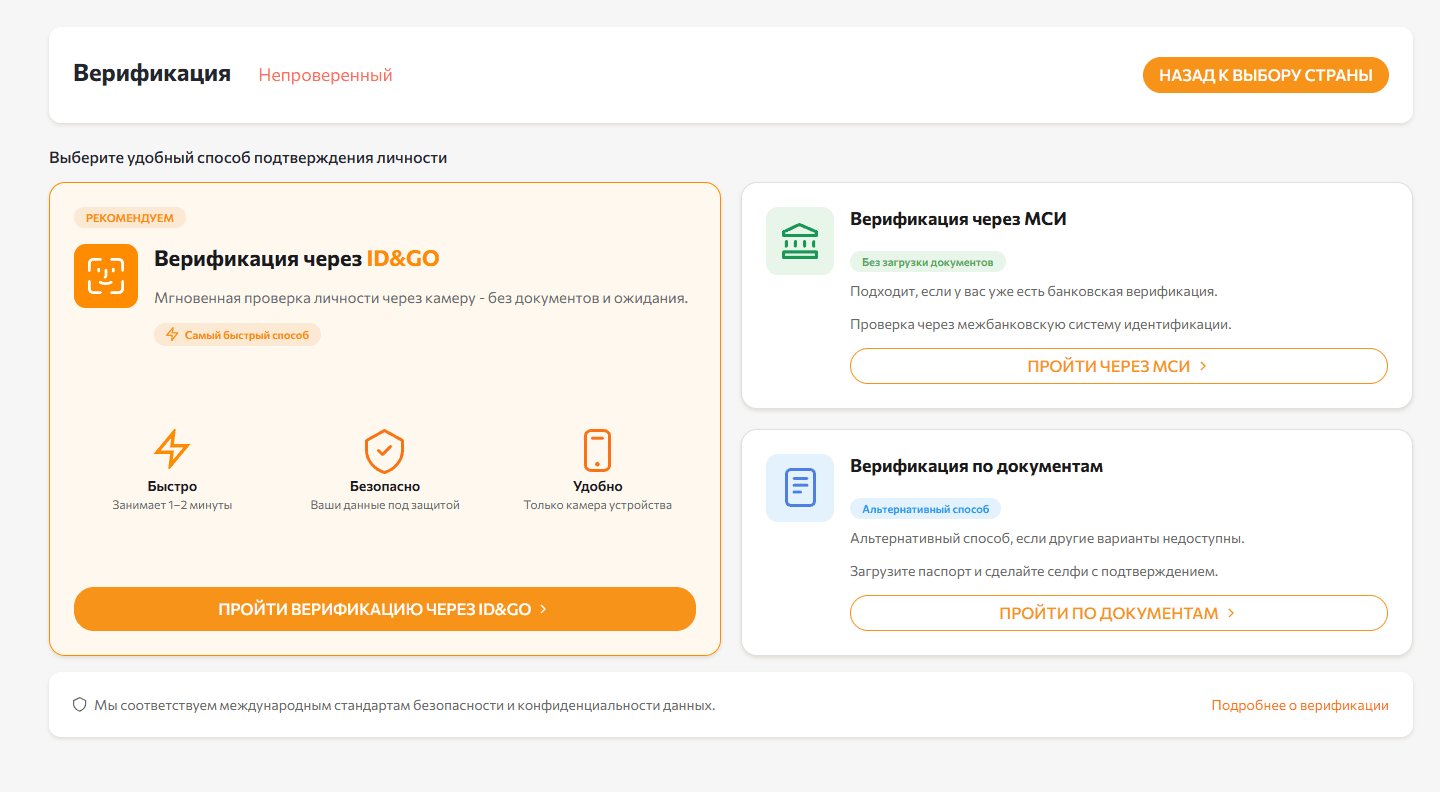Image resolution: width=1440 pixels, height=792 pixels.
Task: Click the lightning bolt icon above Быстро
Action: coord(172,449)
